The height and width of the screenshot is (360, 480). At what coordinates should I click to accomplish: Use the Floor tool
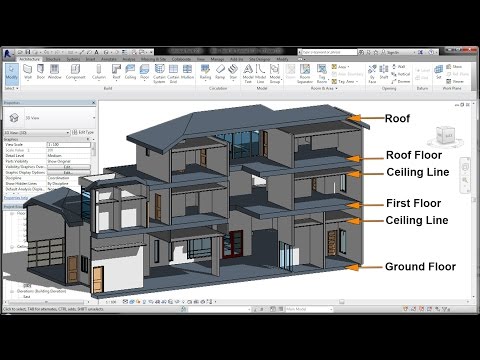(x=144, y=72)
